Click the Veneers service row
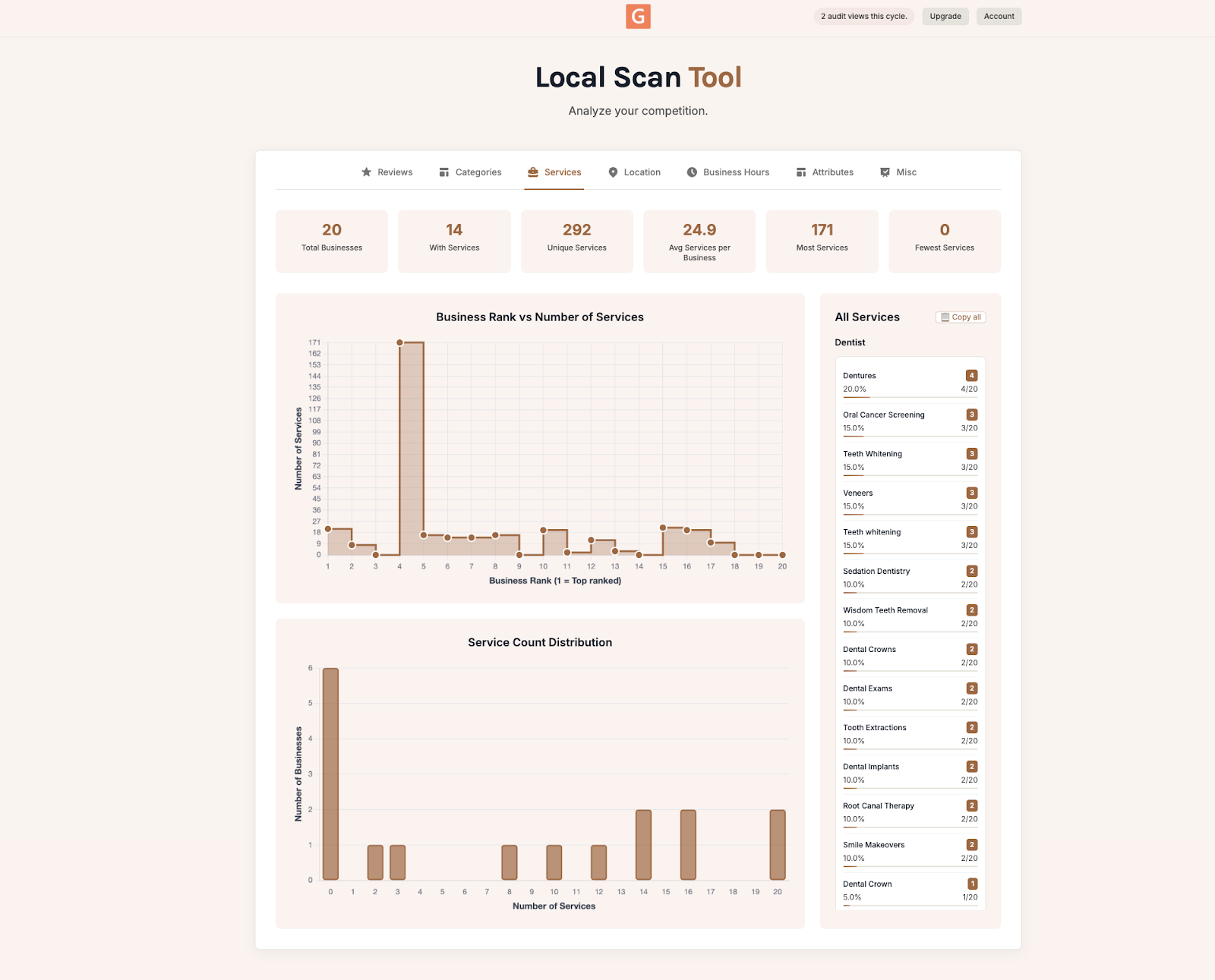 (910, 499)
